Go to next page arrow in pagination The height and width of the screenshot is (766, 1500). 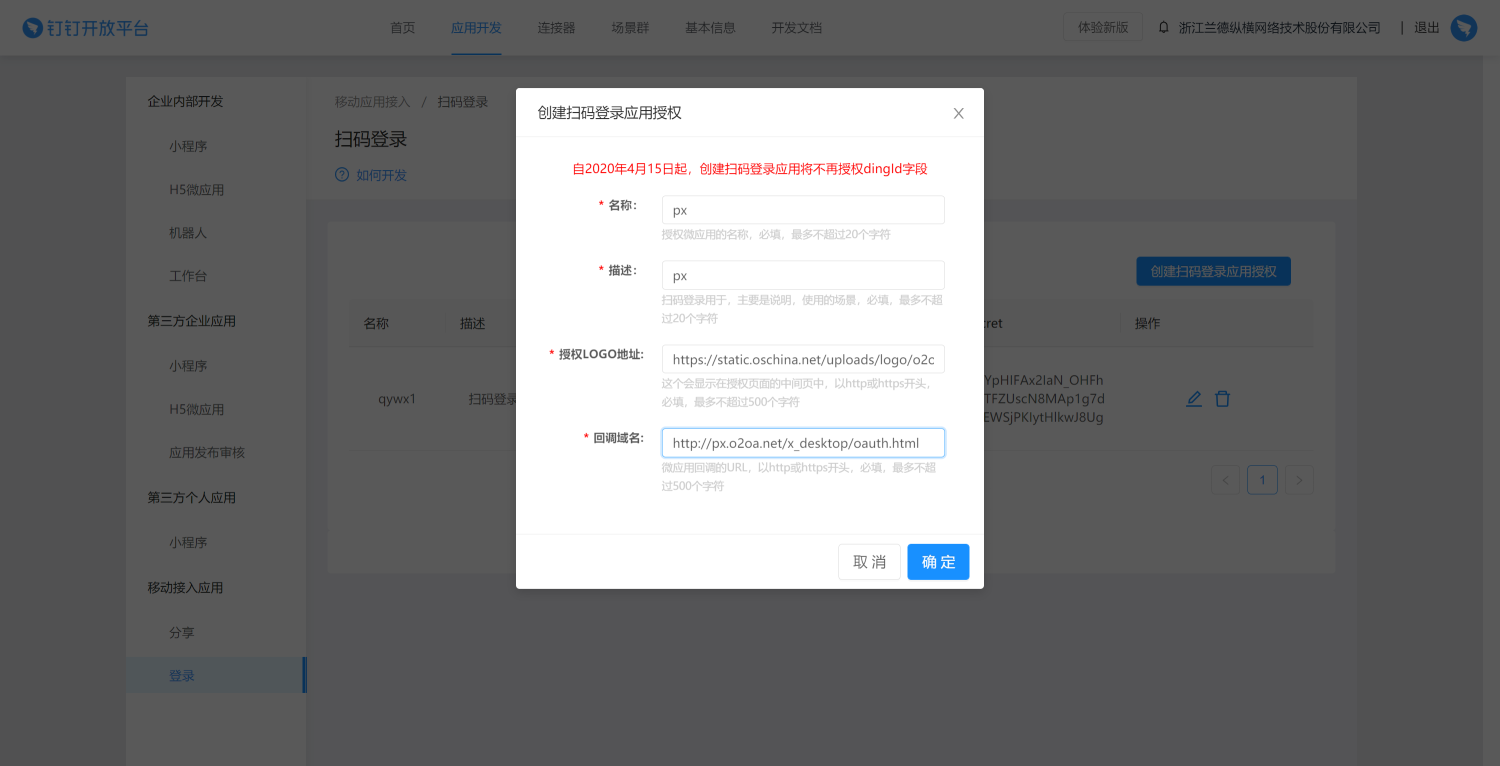1299,480
